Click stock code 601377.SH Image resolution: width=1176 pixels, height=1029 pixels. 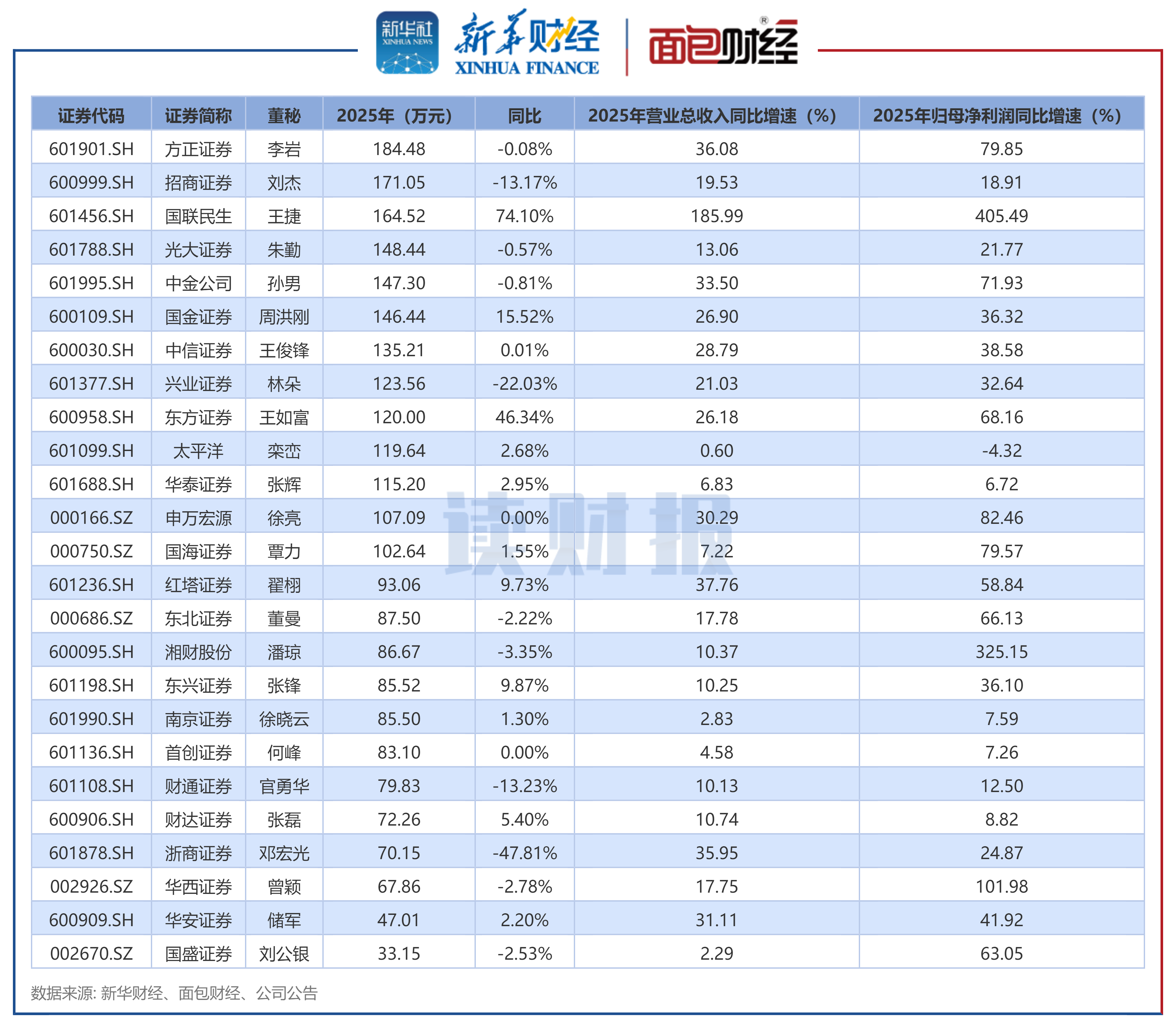(x=91, y=384)
